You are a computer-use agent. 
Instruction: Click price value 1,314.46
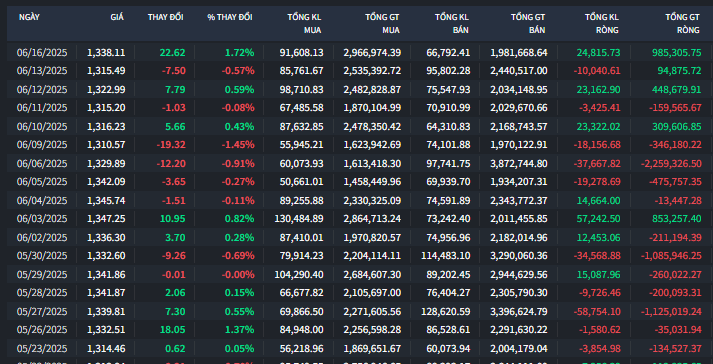[106, 349]
